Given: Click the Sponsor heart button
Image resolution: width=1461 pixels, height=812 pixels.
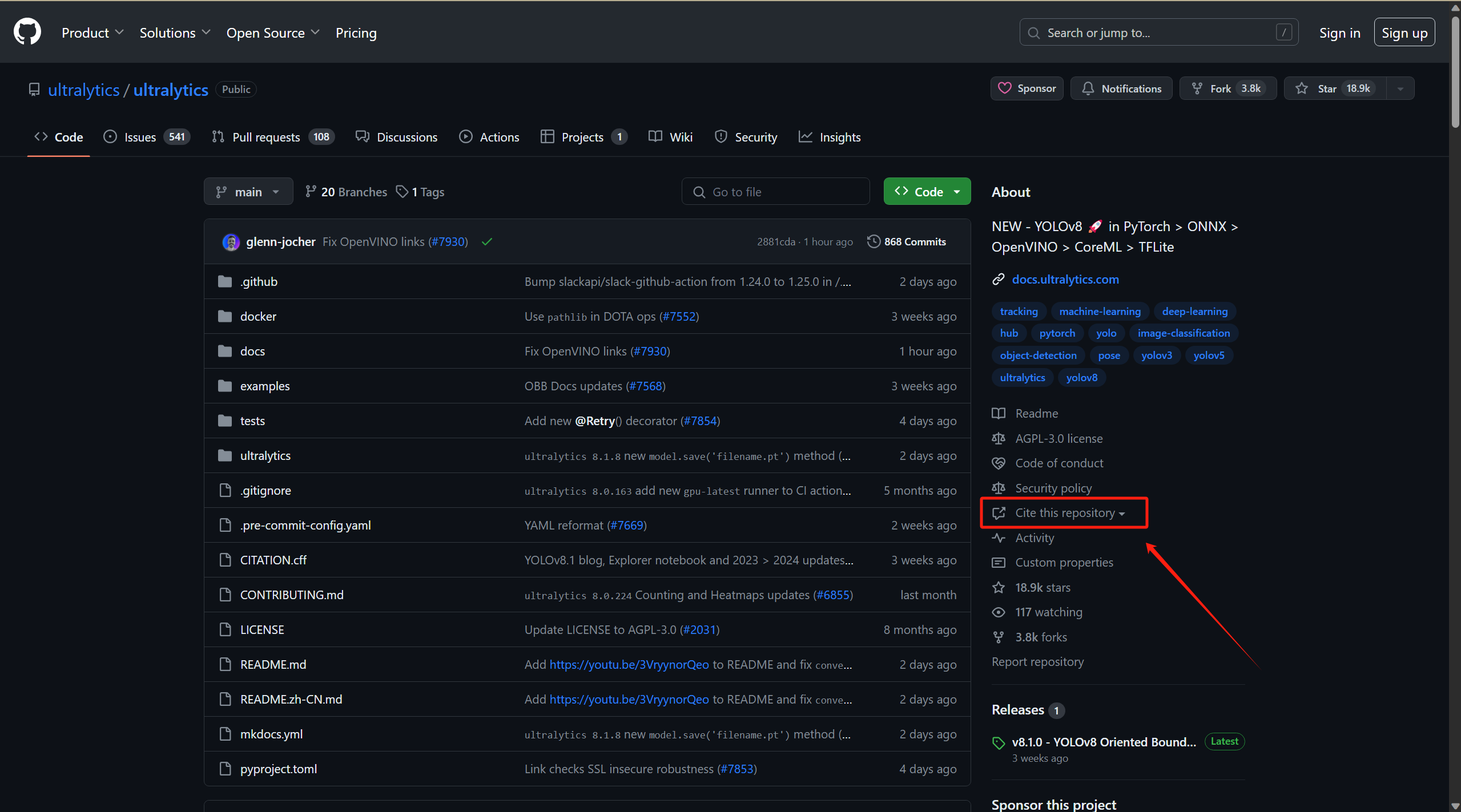Looking at the screenshot, I should pyautogui.click(x=1027, y=88).
